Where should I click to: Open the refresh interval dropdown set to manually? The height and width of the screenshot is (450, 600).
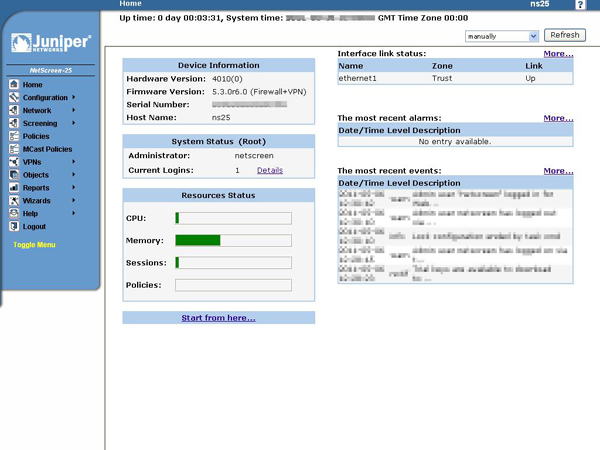tap(502, 36)
